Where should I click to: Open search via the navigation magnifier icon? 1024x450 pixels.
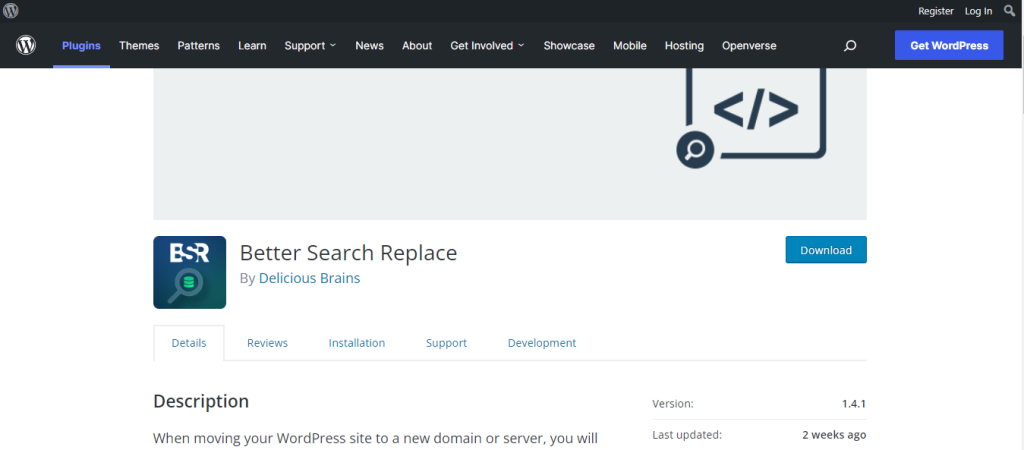coord(850,46)
